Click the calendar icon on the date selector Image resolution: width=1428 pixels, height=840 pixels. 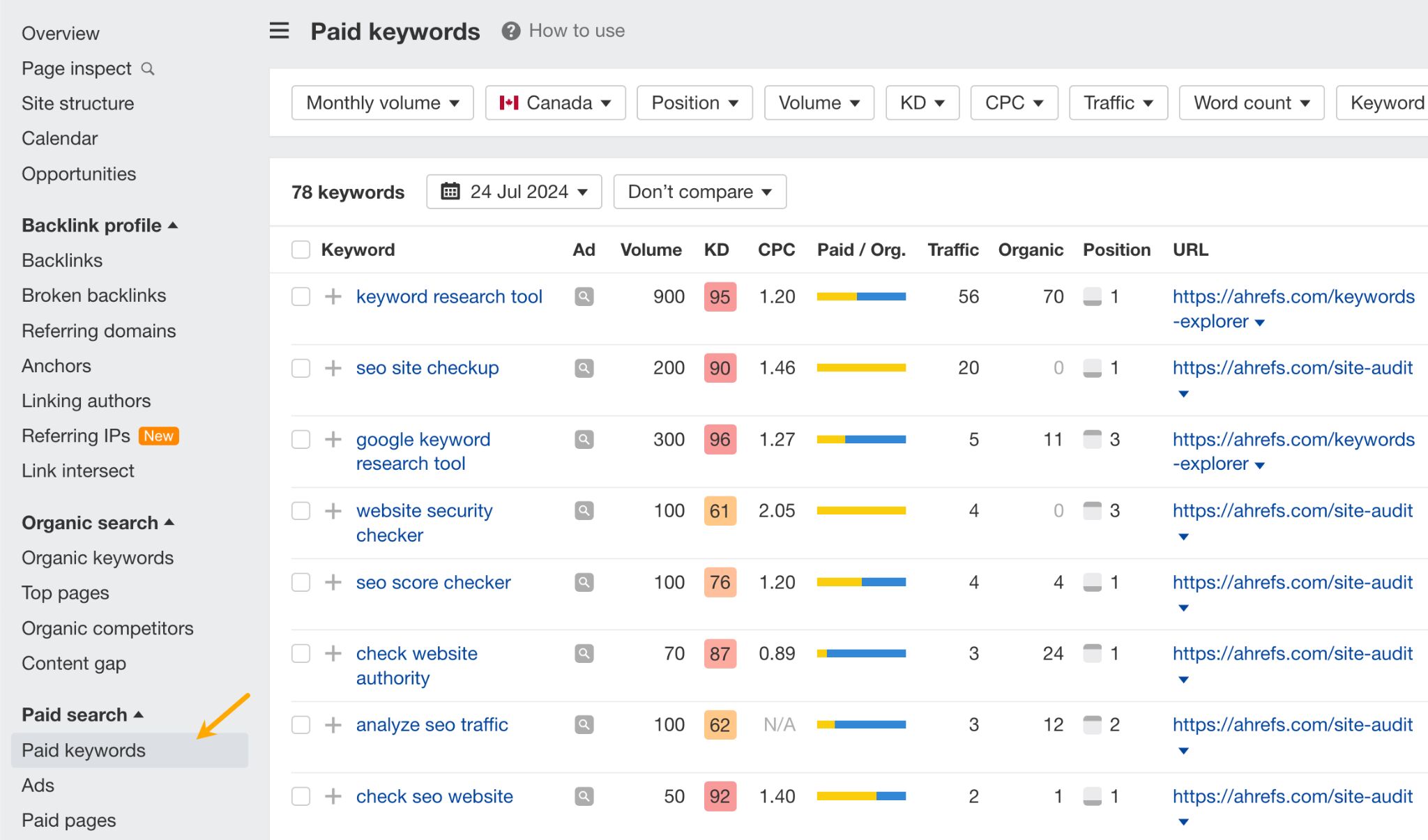pyautogui.click(x=450, y=191)
